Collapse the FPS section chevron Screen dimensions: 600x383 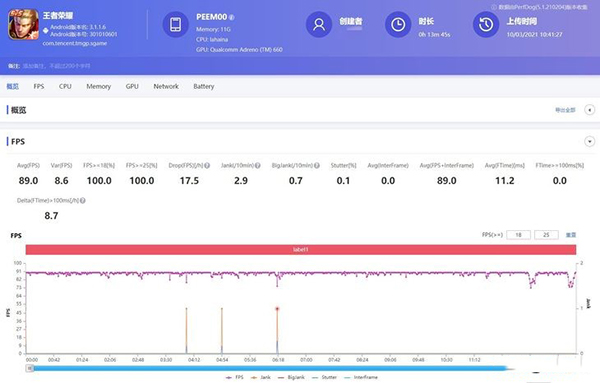pyautogui.click(x=590, y=142)
